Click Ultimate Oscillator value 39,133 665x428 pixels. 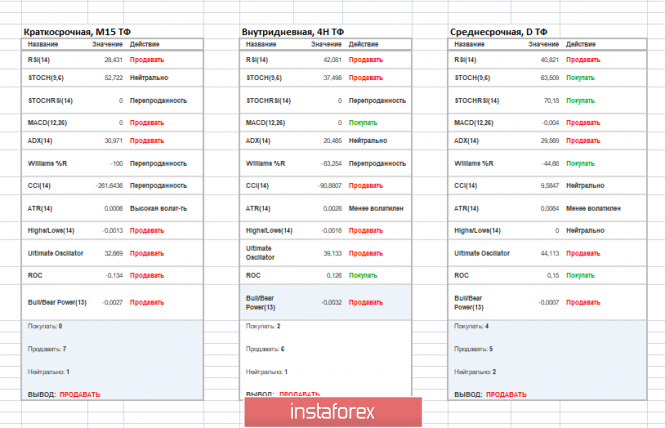click(332, 253)
